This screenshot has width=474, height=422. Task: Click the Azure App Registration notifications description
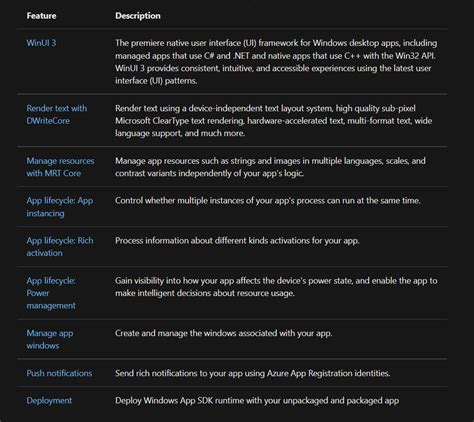coord(252,373)
